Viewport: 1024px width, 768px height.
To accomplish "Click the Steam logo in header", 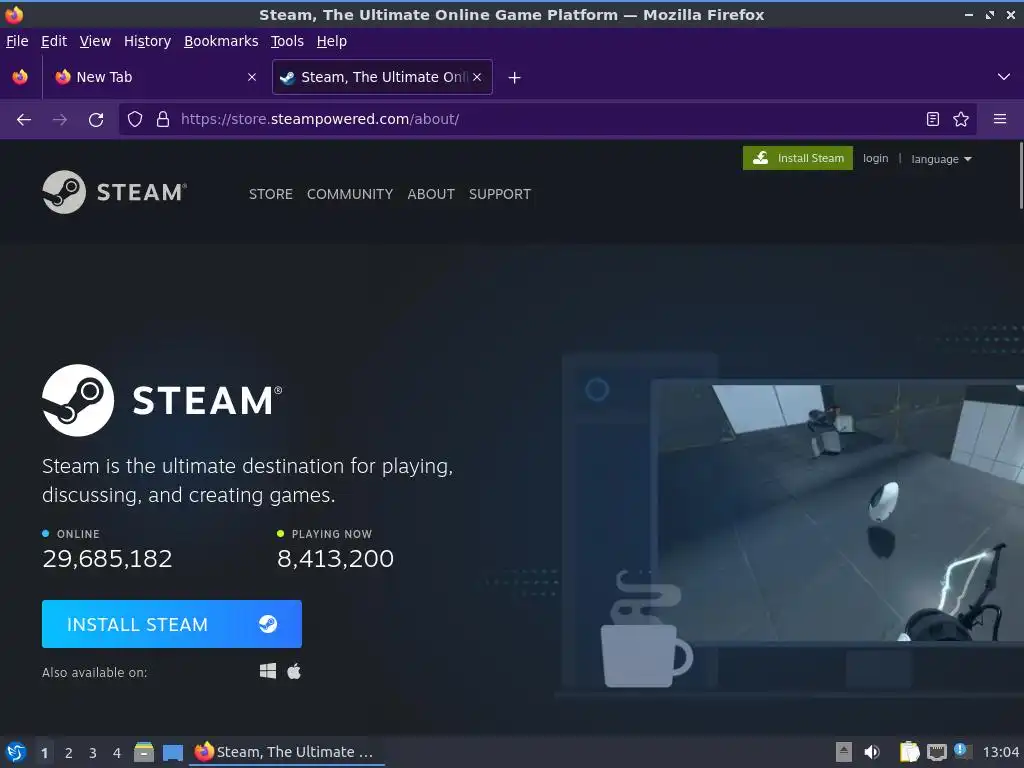I will click(115, 192).
